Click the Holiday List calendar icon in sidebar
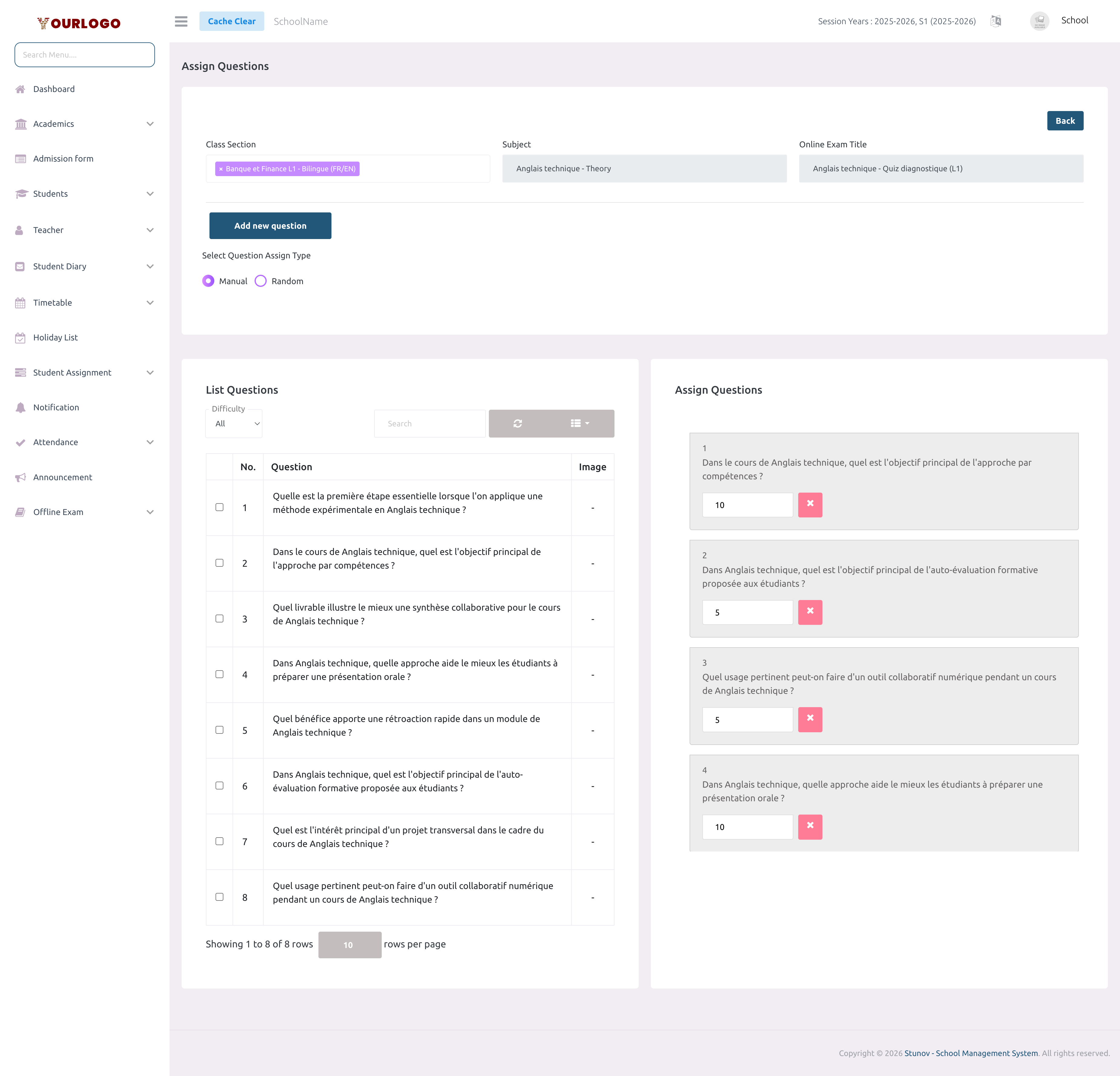 click(x=21, y=337)
